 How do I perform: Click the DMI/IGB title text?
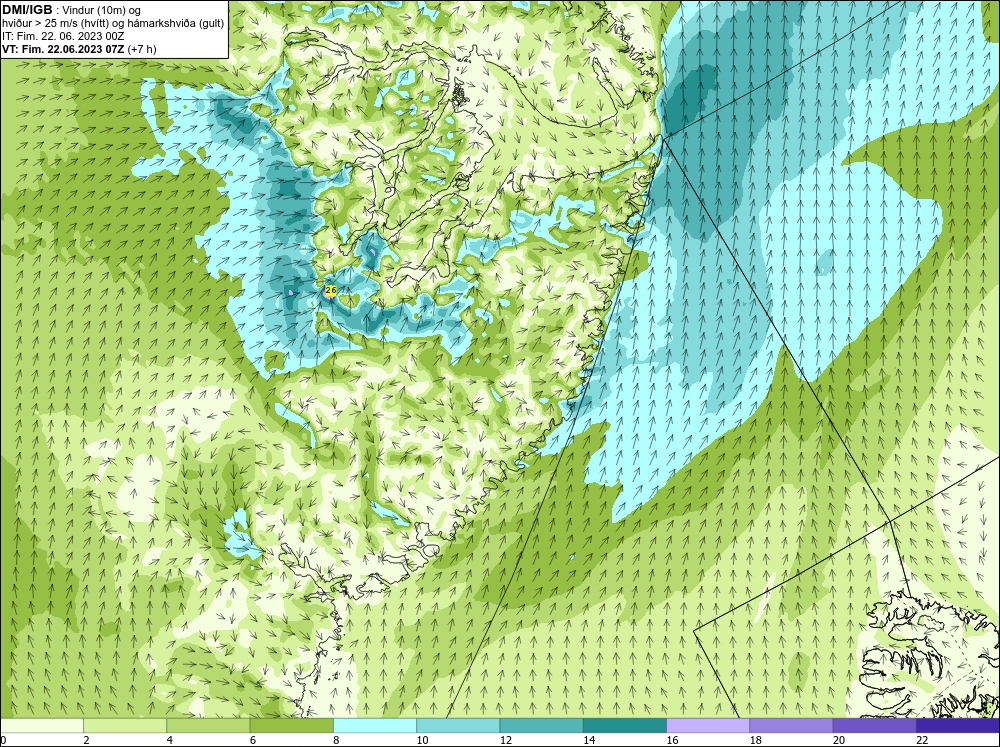click(x=27, y=10)
